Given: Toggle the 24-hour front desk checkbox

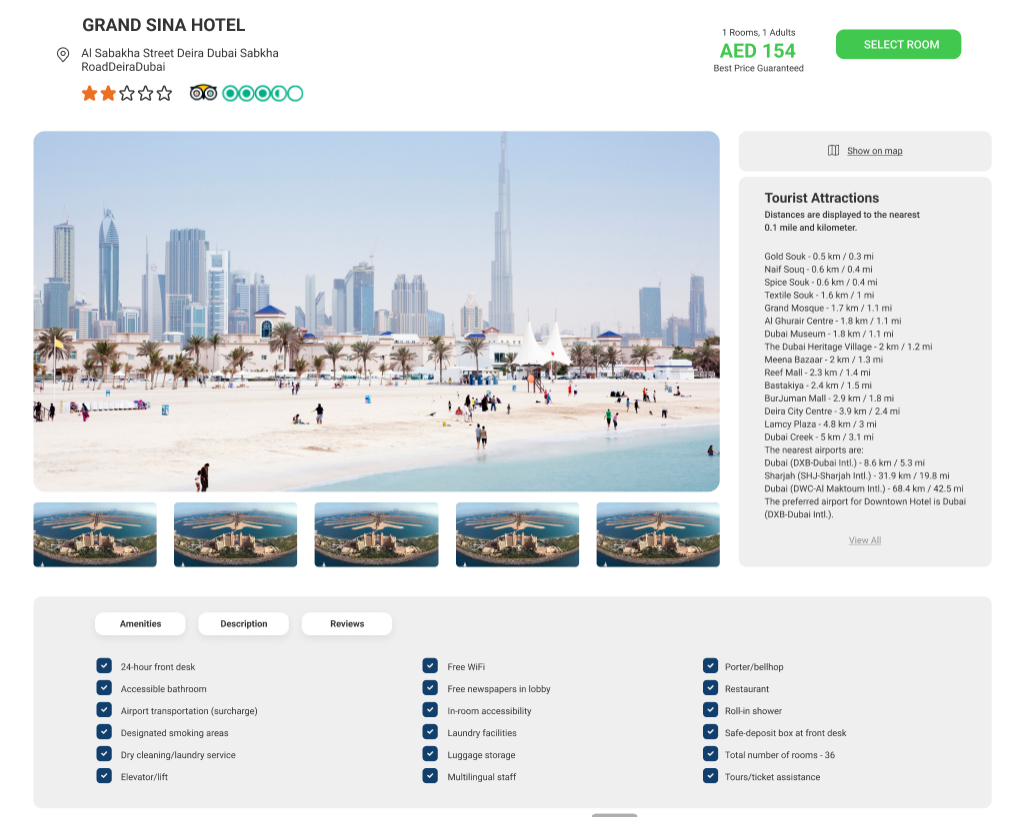Looking at the screenshot, I should 104,666.
